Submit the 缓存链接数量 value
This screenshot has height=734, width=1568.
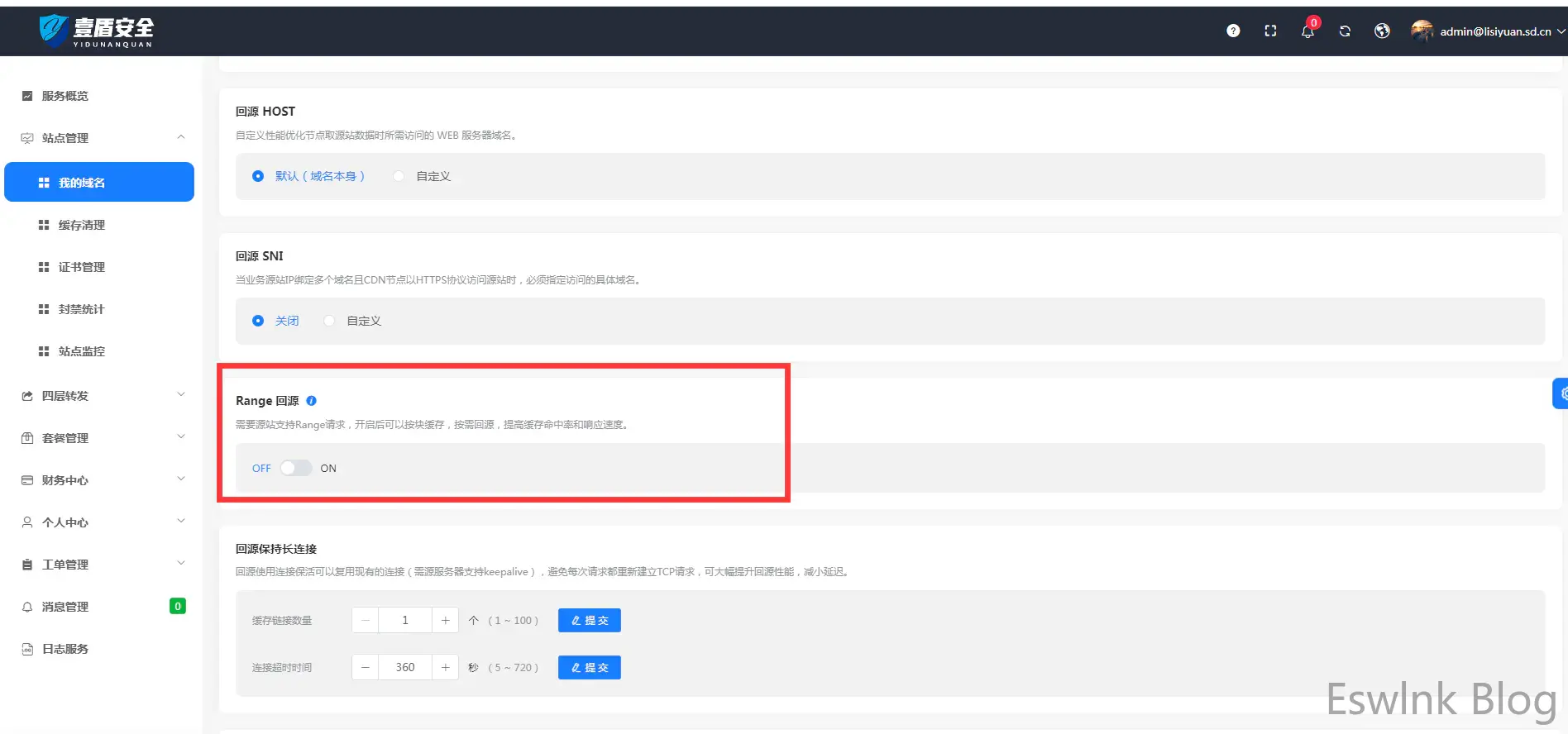tap(589, 620)
